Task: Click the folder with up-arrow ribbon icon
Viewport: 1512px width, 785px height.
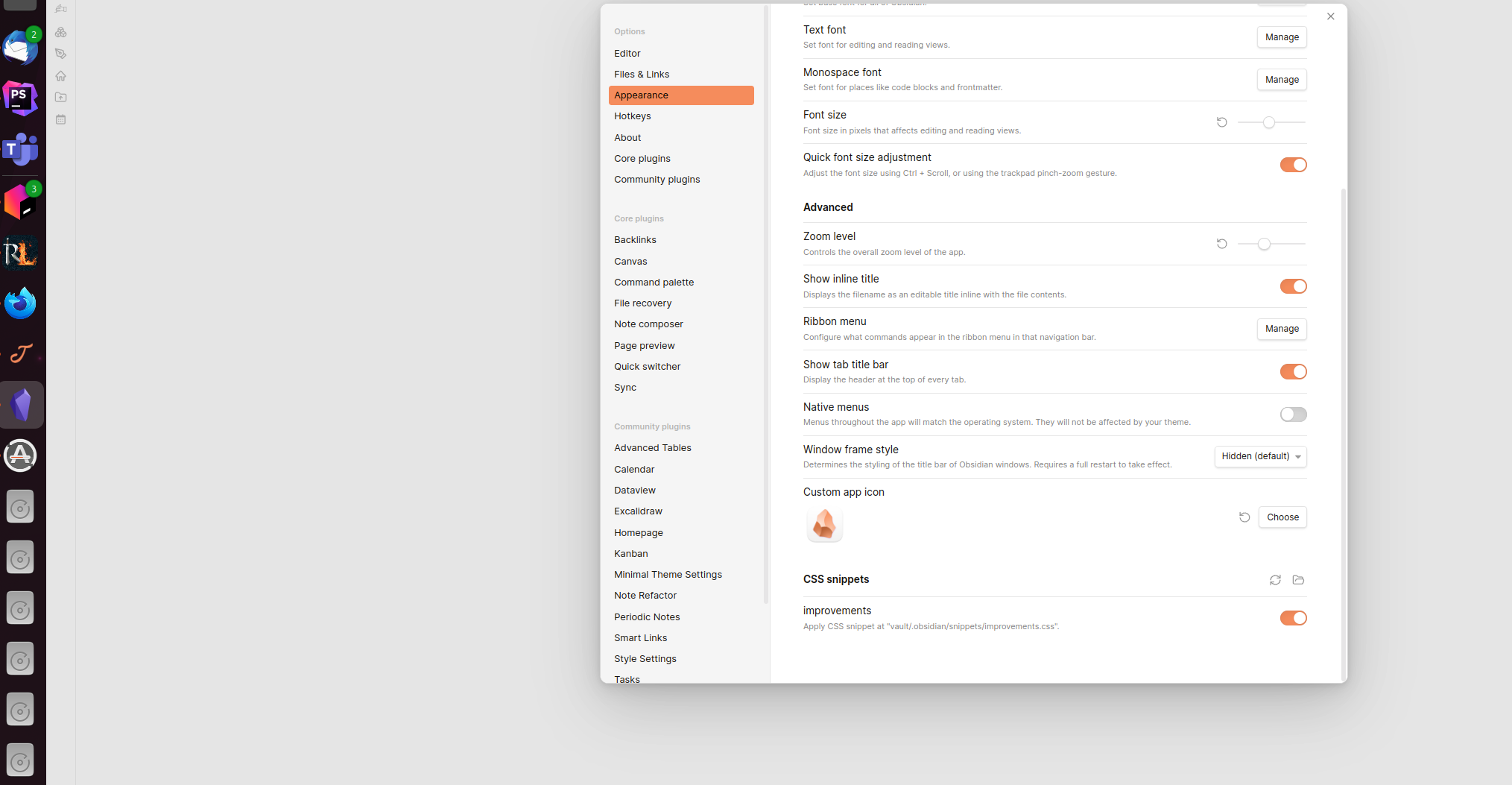Action: click(60, 97)
